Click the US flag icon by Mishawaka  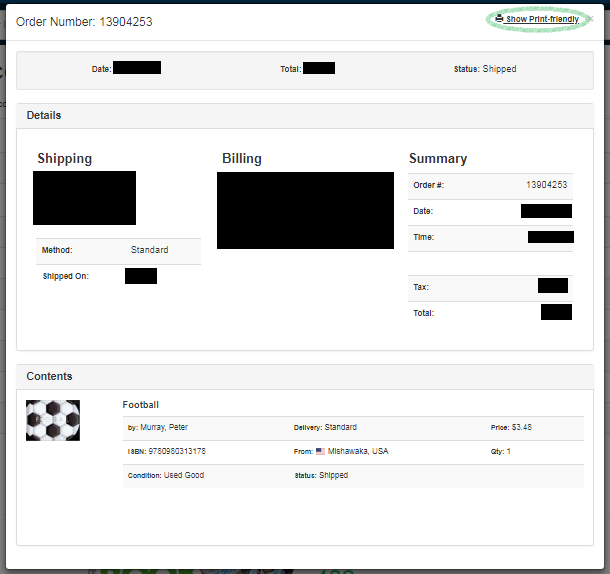click(320, 451)
